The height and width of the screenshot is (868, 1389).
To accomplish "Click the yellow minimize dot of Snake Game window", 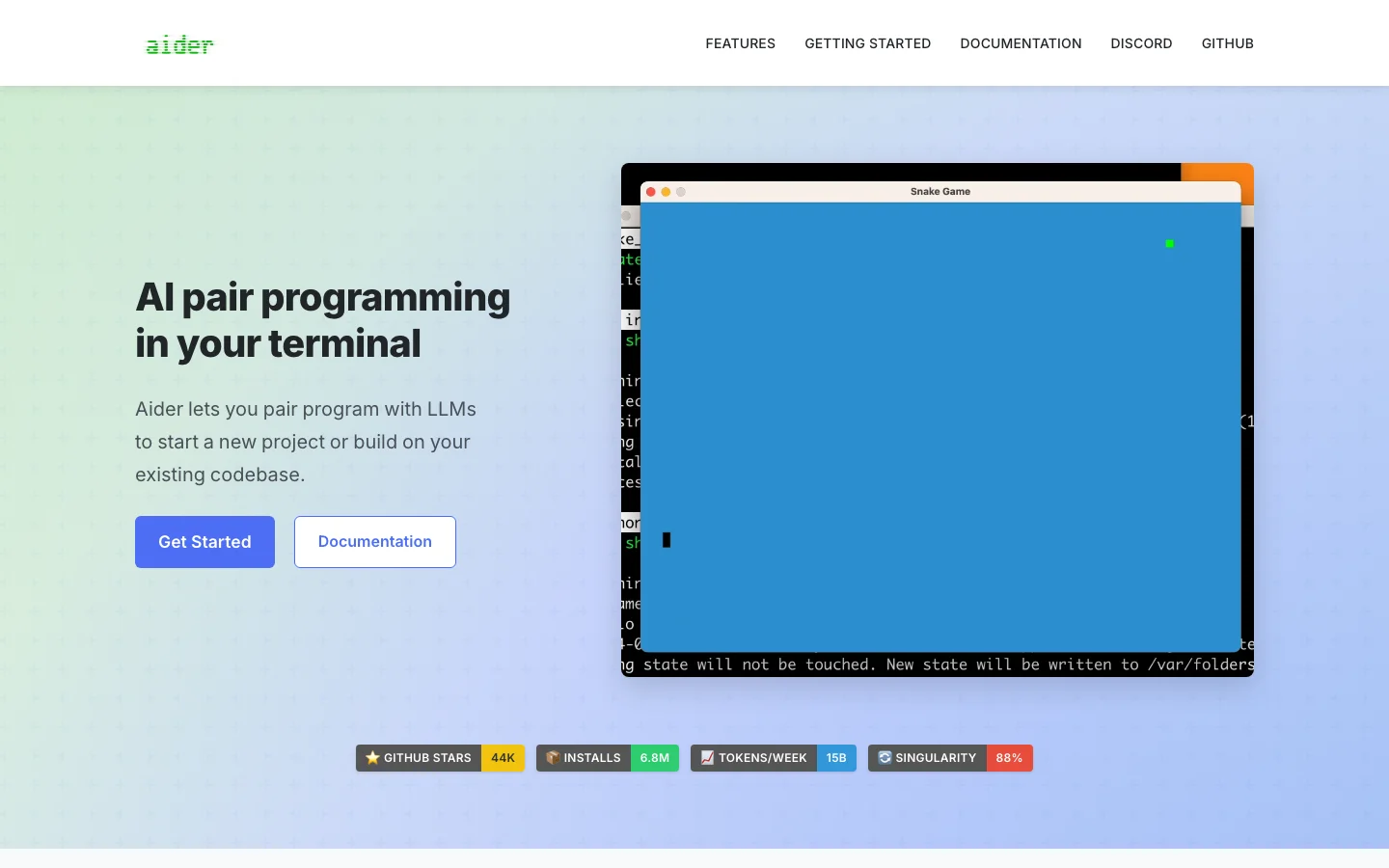I will point(666,192).
